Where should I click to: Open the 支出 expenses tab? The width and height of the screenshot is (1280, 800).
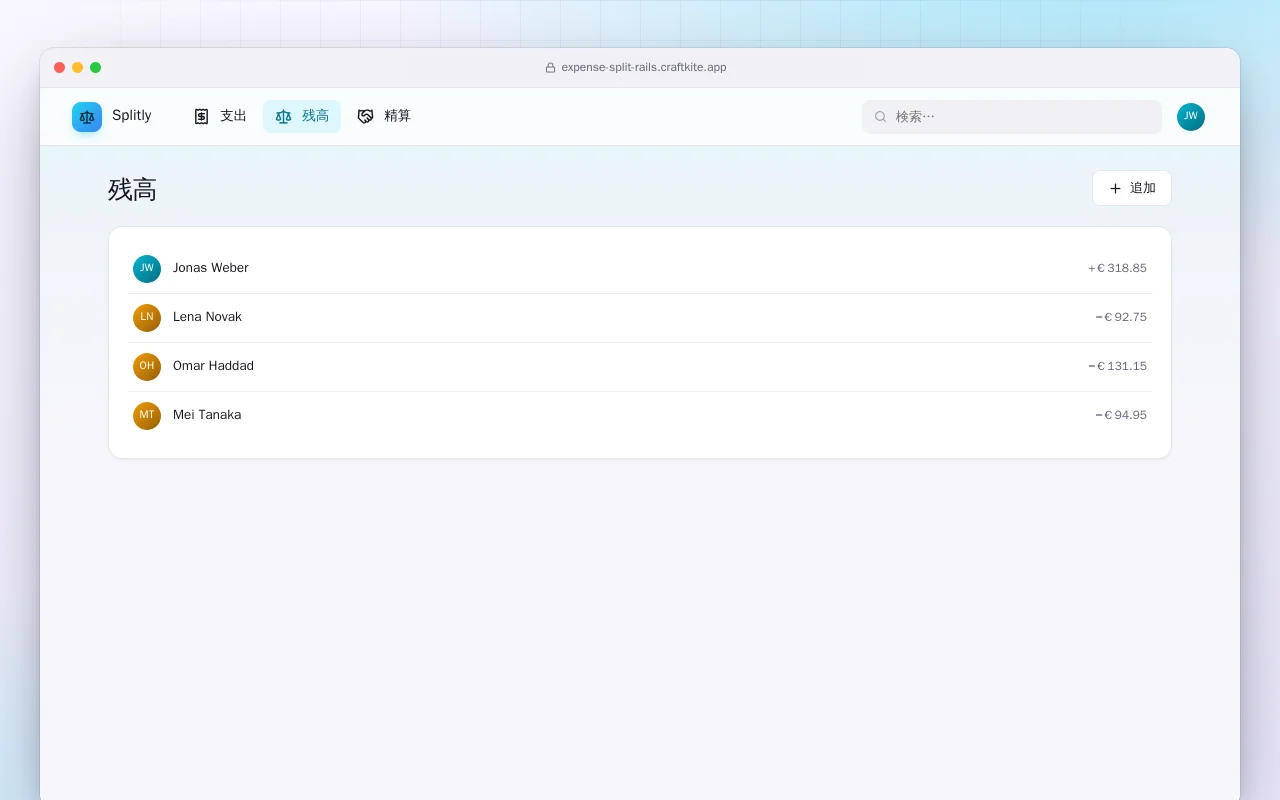[x=220, y=116]
